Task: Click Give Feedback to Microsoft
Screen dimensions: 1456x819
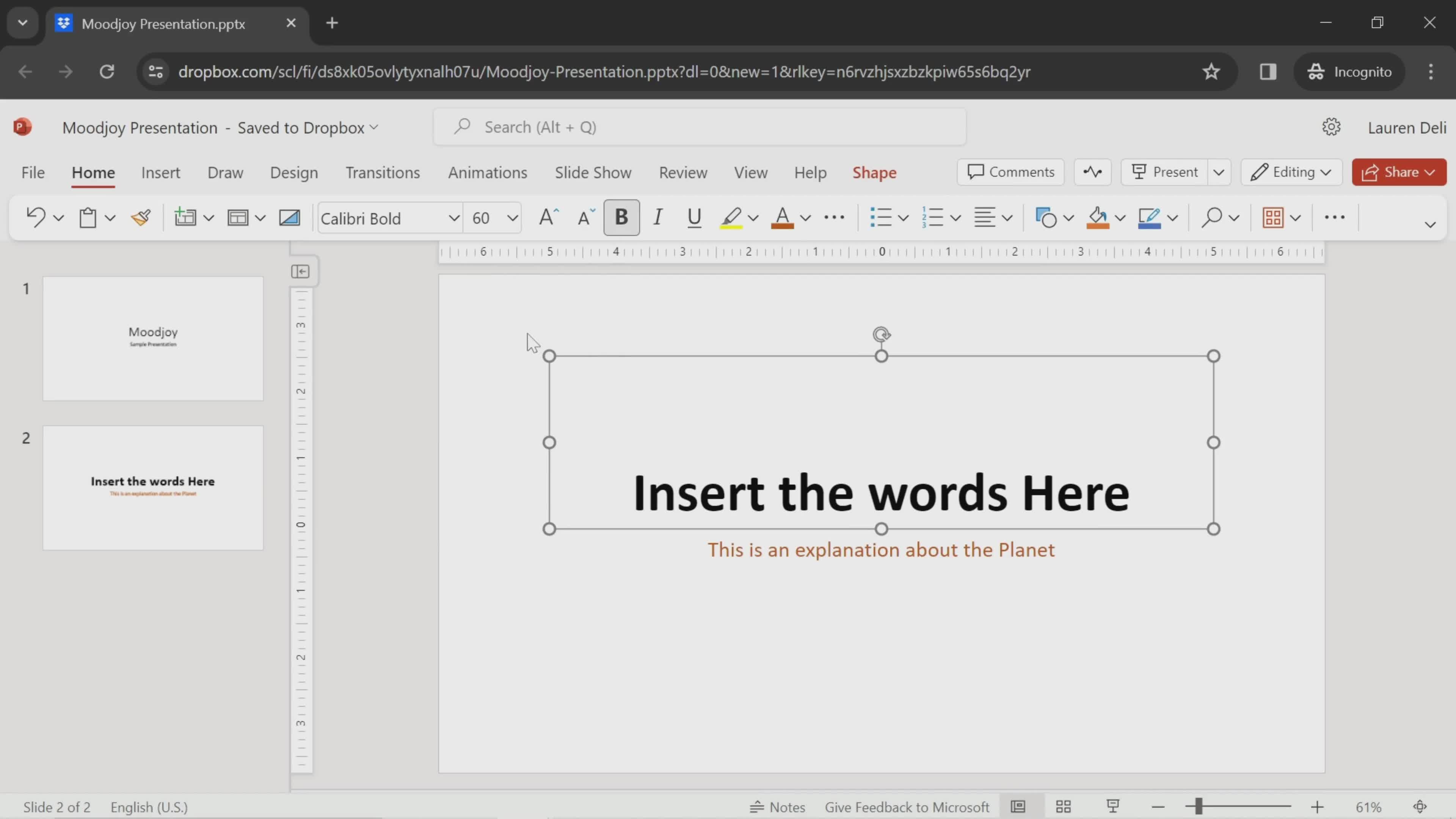Action: tap(907, 807)
